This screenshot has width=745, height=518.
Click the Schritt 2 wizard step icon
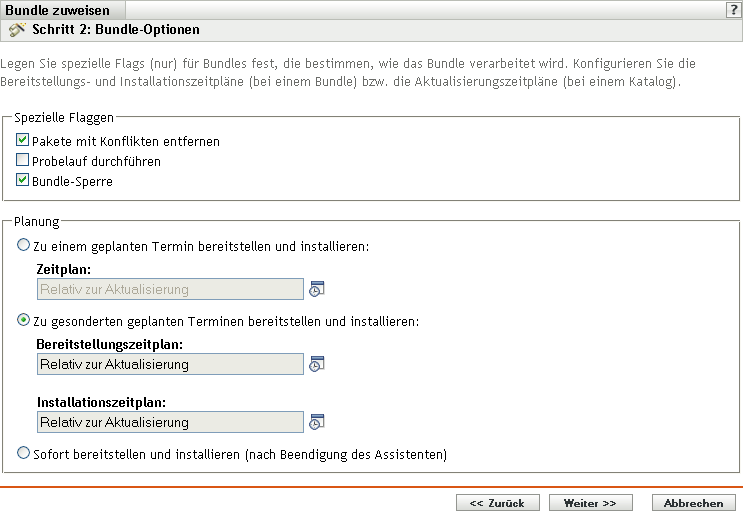[x=15, y=30]
